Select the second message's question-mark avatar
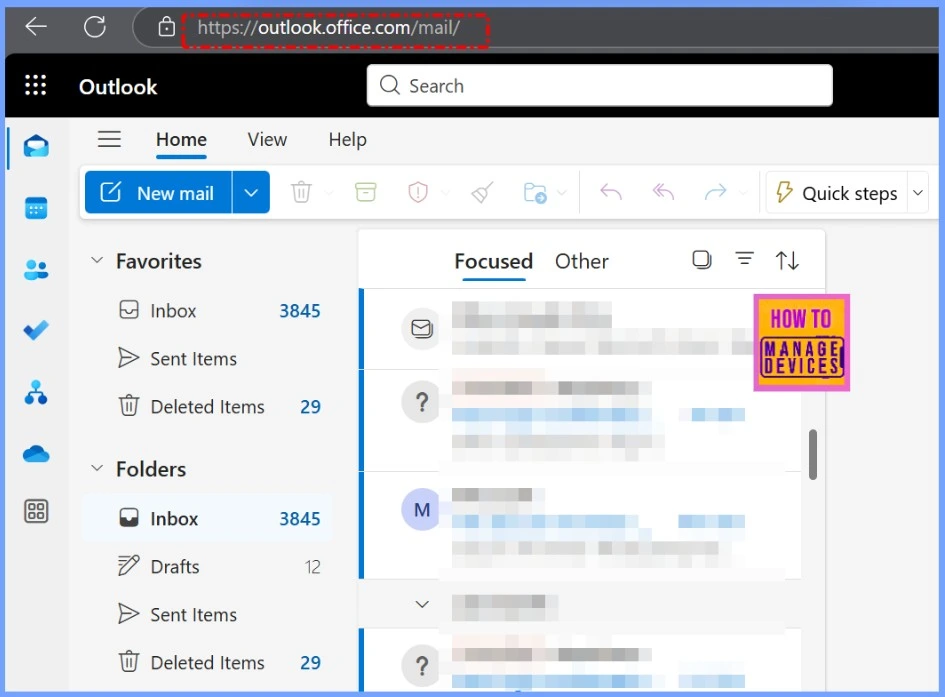945x697 pixels. tap(422, 401)
